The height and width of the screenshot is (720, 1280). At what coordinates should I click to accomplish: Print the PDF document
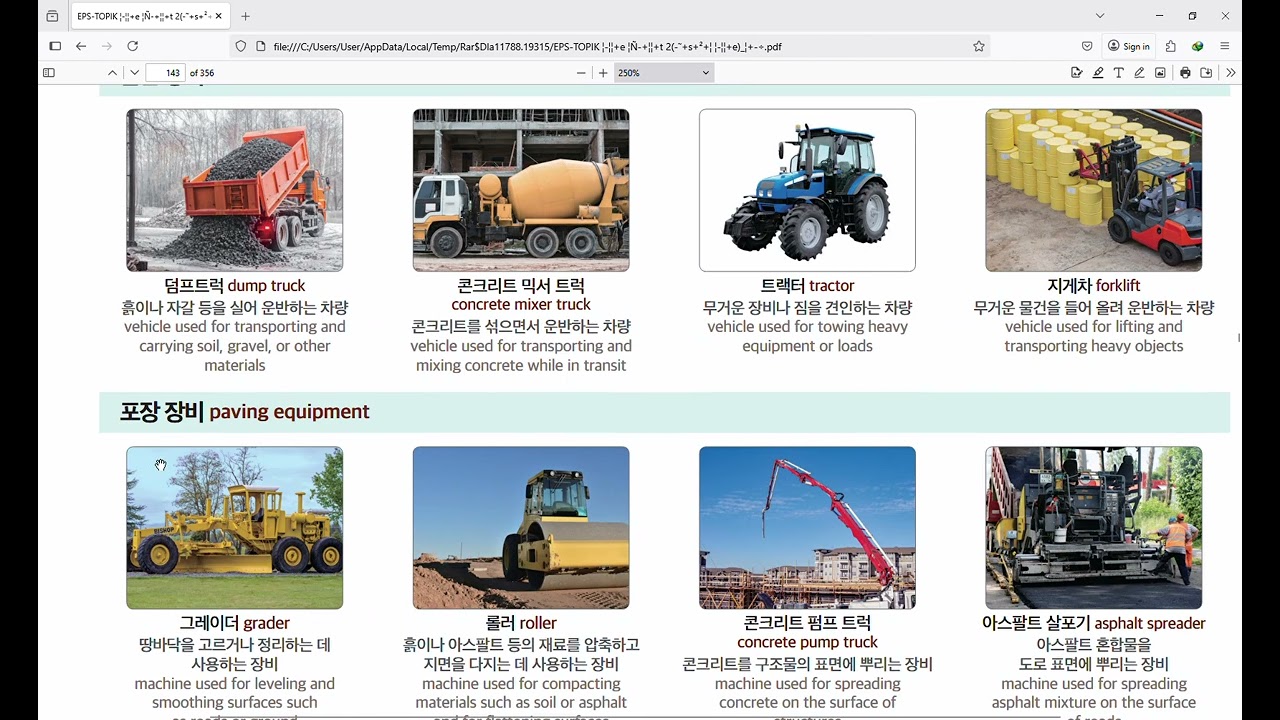coord(1185,73)
